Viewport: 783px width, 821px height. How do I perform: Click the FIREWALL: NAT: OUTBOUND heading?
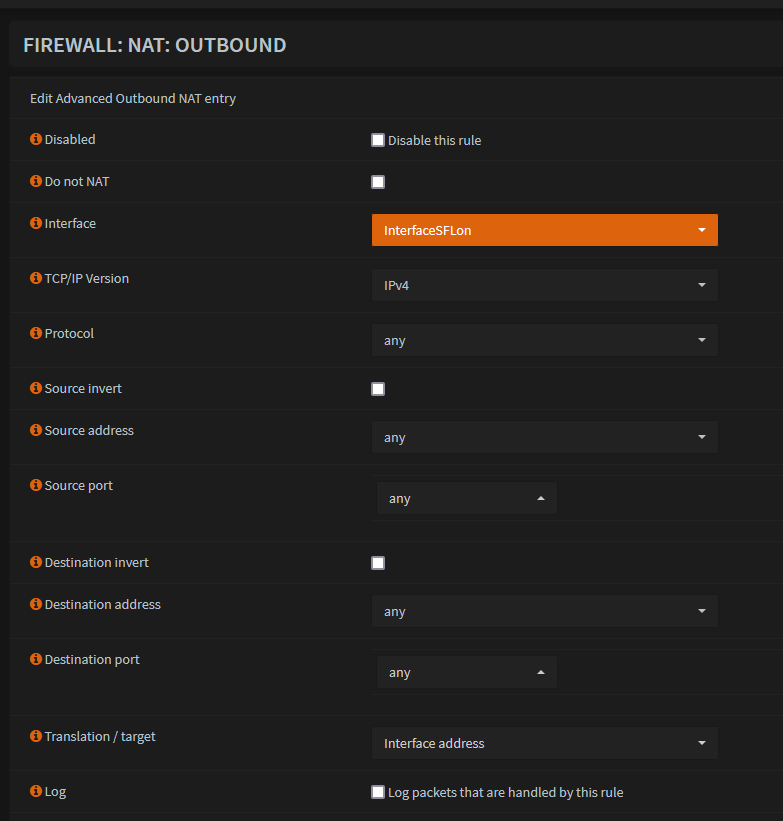tap(153, 45)
